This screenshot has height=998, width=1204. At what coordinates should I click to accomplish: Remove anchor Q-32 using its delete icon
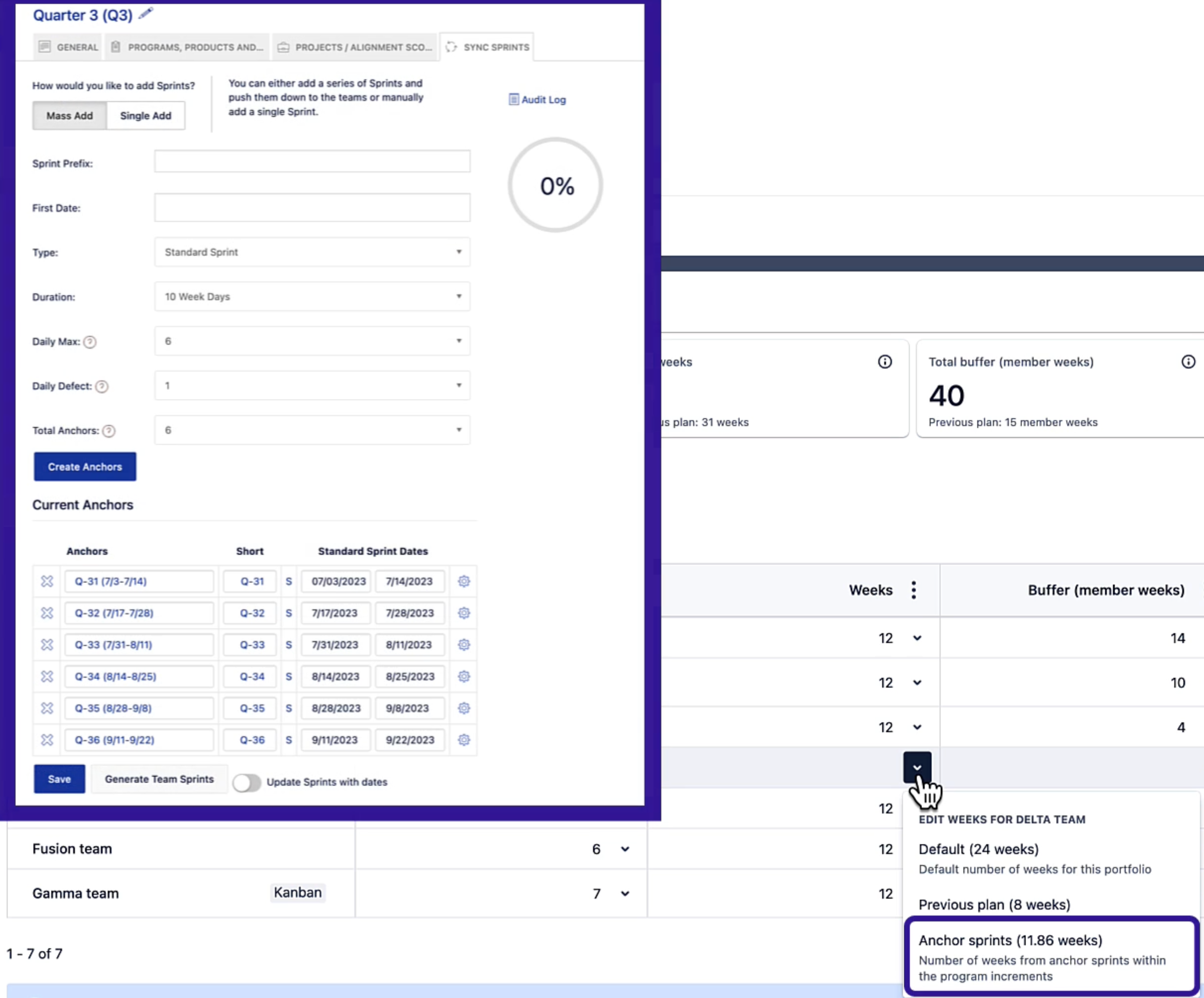point(47,613)
